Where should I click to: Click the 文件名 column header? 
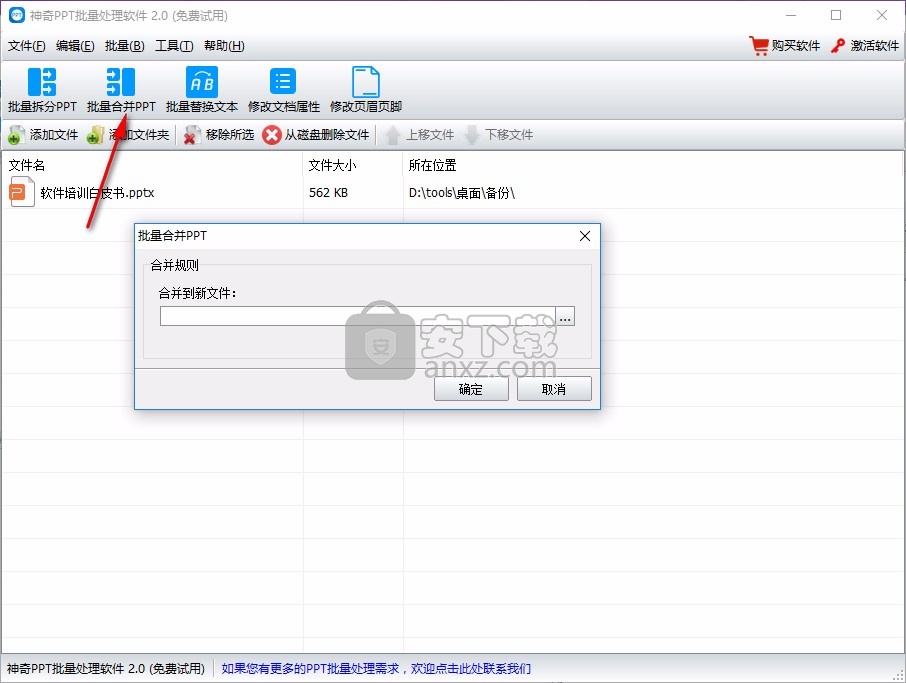[x=27, y=165]
